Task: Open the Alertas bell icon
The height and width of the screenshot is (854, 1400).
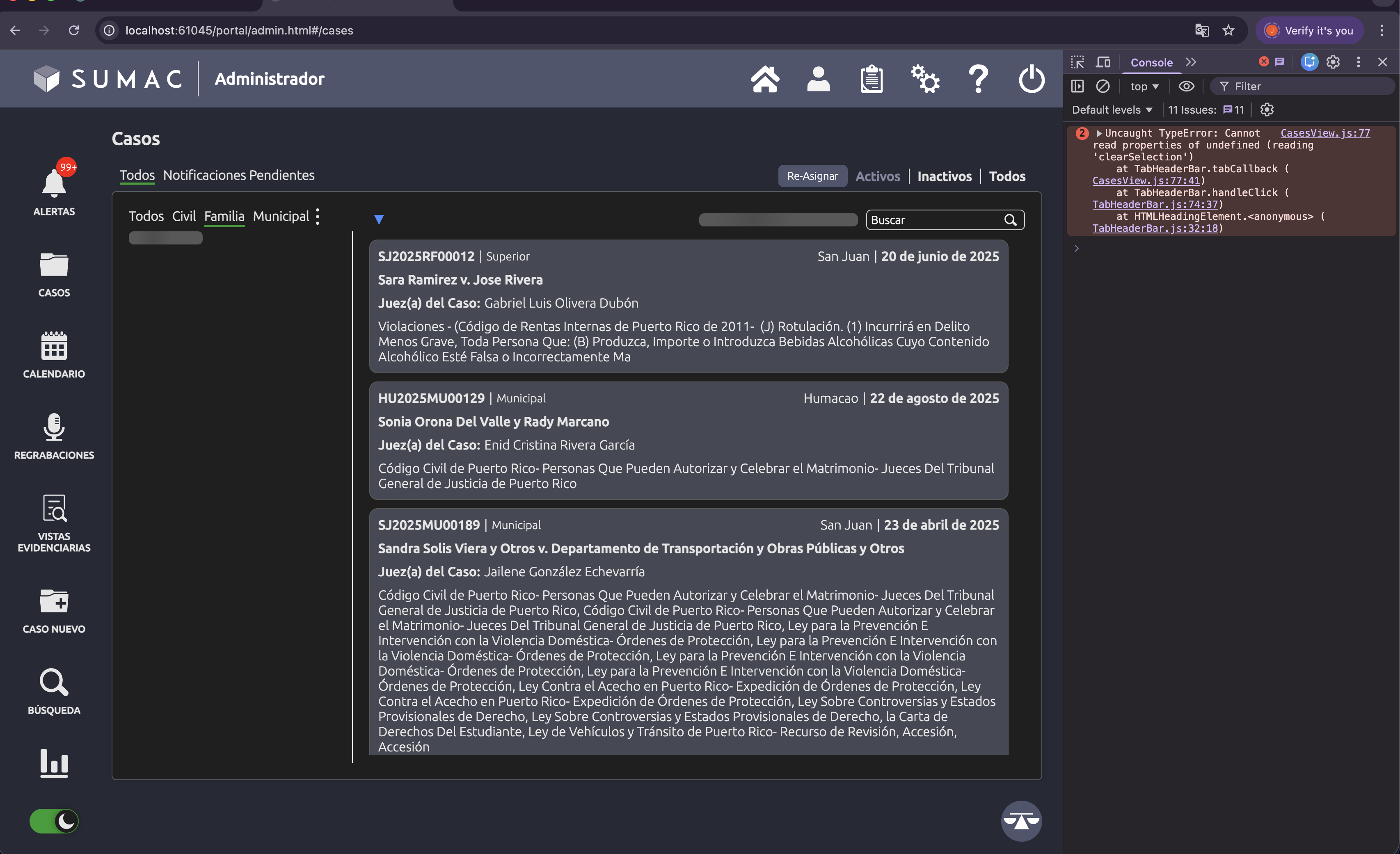Action: [54, 184]
